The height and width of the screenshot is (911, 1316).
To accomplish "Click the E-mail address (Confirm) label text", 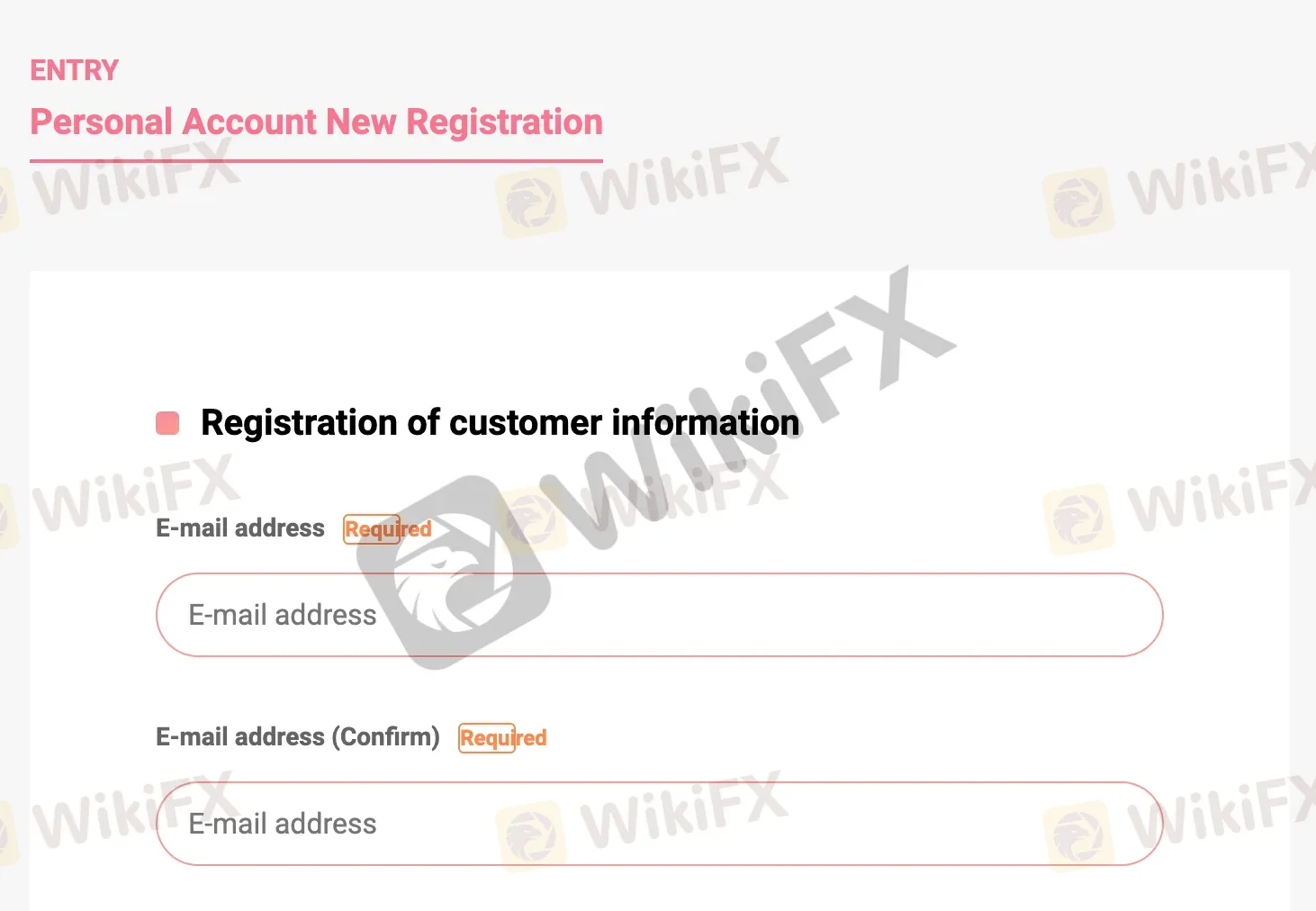I will pos(298,737).
